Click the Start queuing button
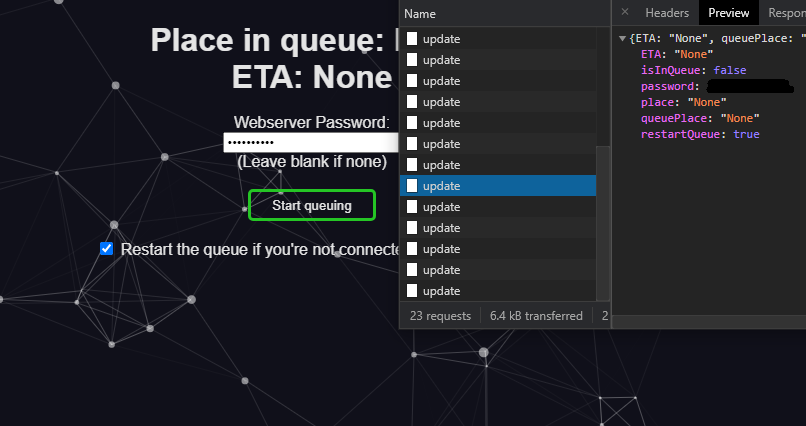806x426 pixels. (312, 206)
